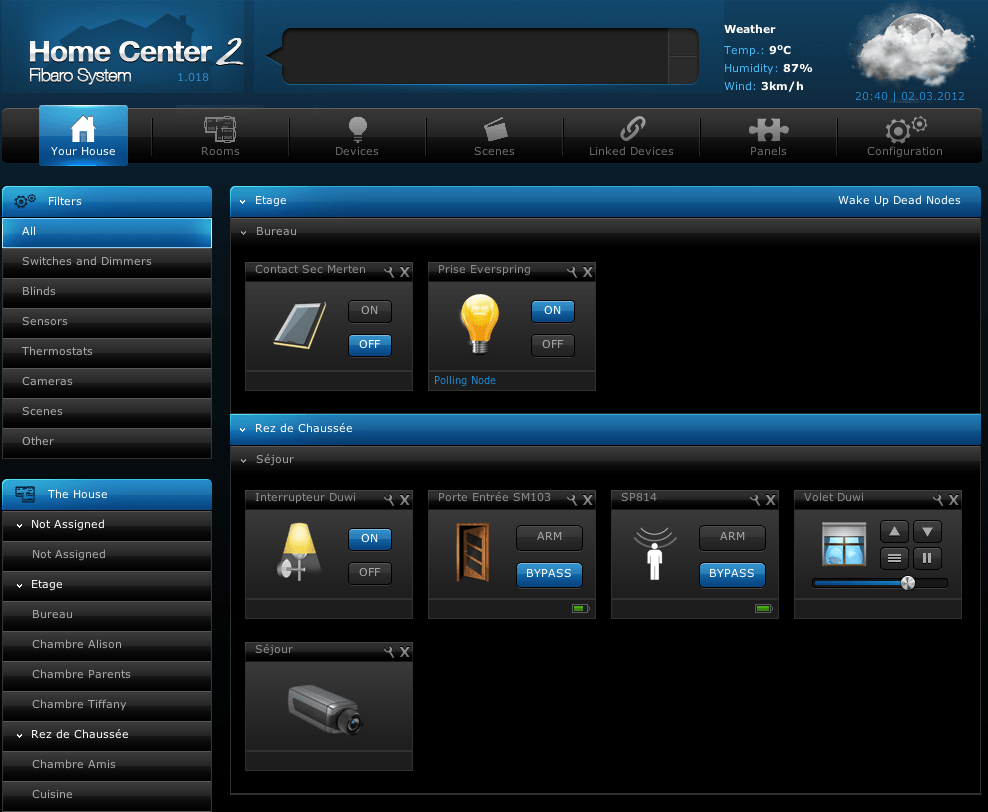The image size is (988, 812).
Task: Click the motion sensor icon of SP814
Action: point(655,553)
